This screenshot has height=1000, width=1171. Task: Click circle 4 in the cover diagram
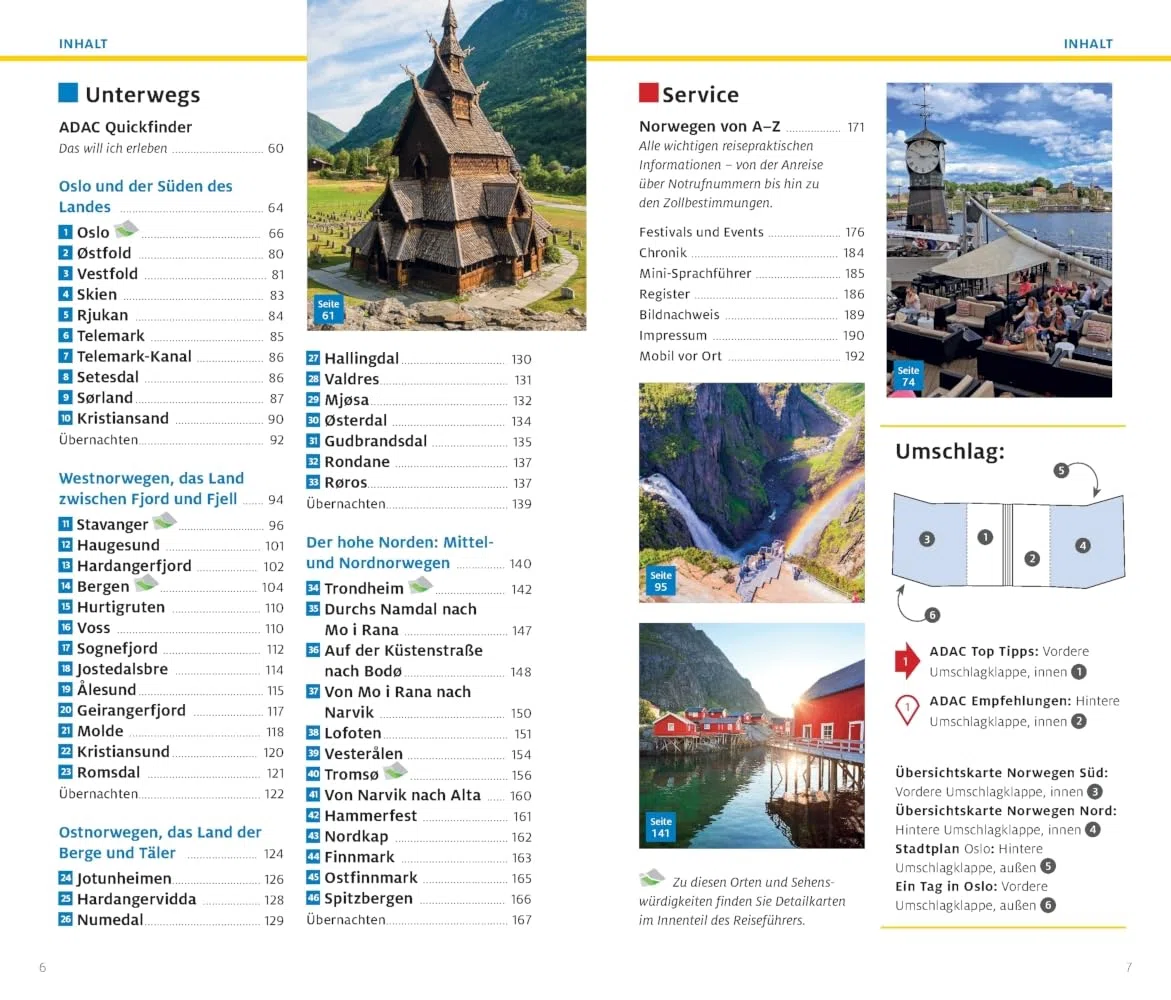[1083, 546]
